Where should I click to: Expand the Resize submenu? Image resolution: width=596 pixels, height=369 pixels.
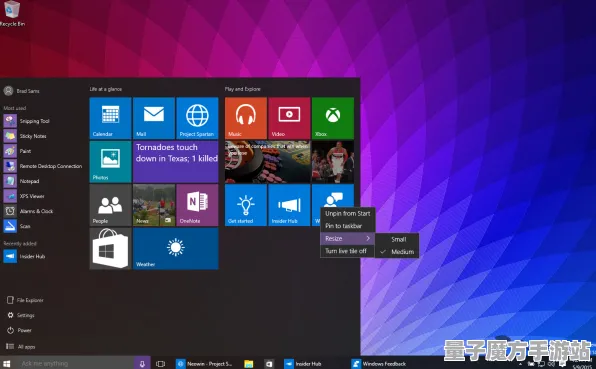(x=347, y=238)
